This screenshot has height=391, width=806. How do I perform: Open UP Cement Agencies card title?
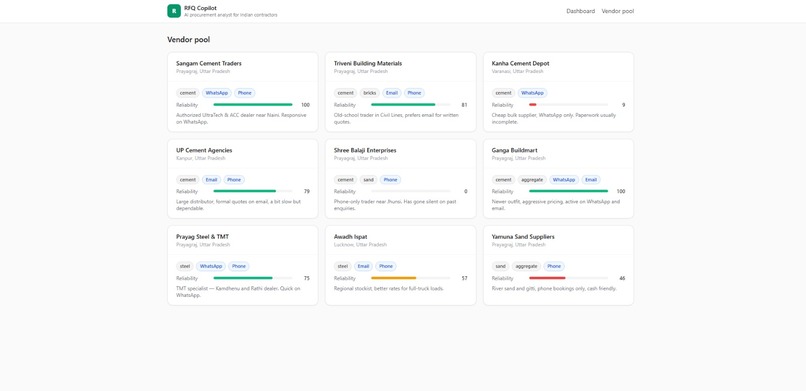204,150
